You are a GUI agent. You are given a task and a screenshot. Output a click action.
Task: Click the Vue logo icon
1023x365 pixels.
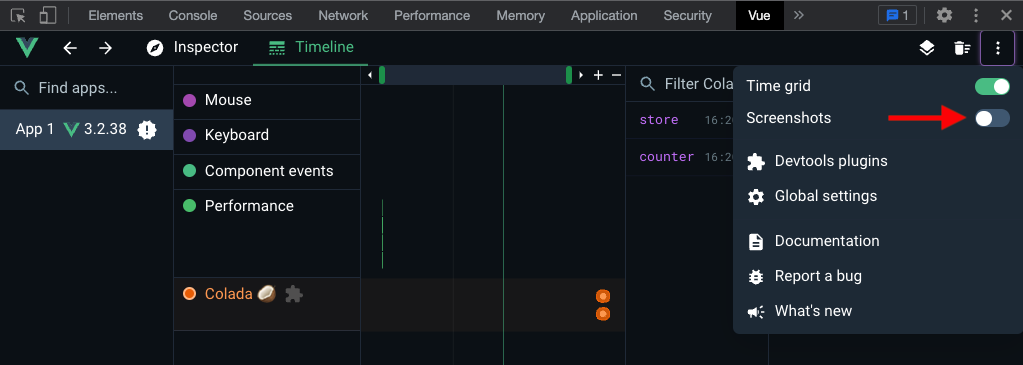(x=27, y=48)
